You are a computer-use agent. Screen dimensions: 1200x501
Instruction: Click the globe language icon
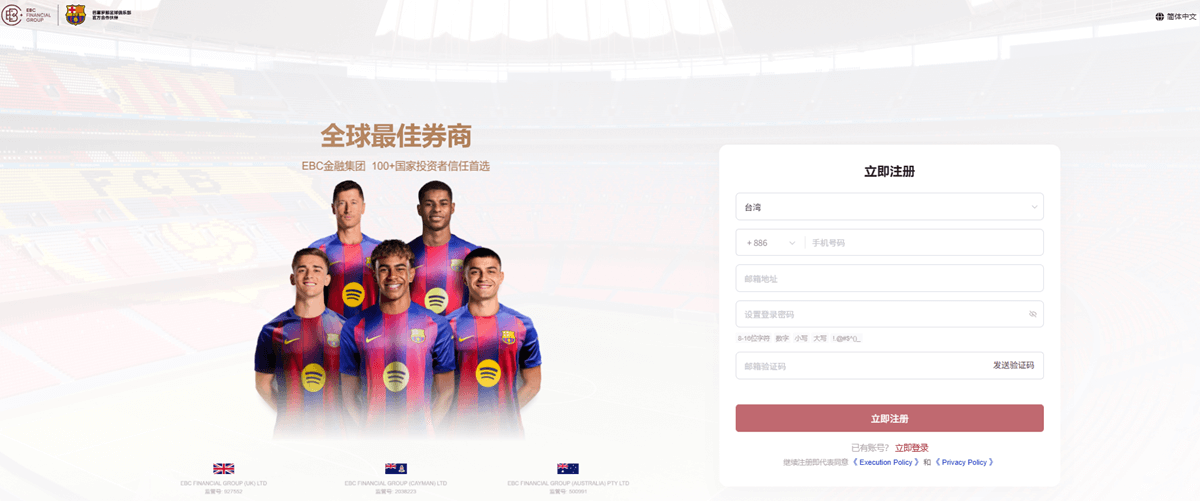coord(1160,16)
